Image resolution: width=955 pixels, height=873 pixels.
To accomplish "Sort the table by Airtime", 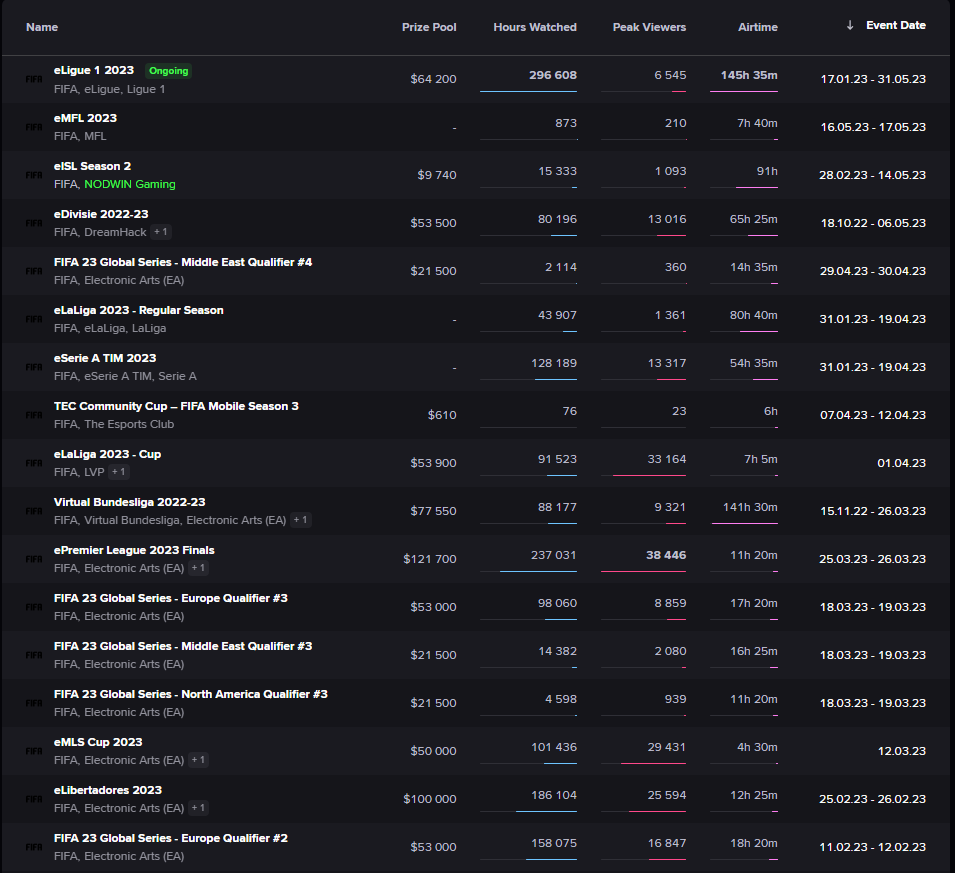I will (x=758, y=27).
